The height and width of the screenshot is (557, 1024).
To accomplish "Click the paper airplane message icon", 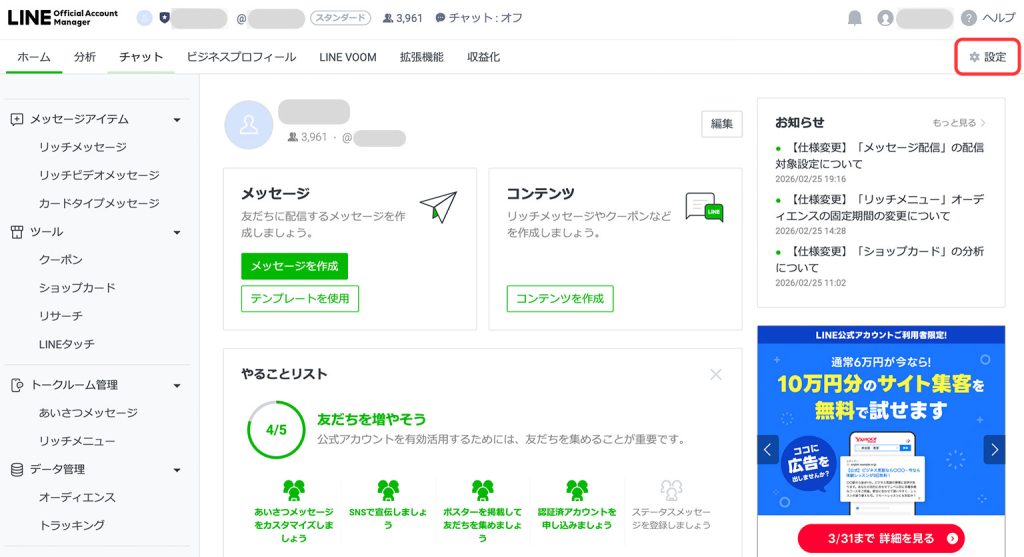I will coord(437,206).
